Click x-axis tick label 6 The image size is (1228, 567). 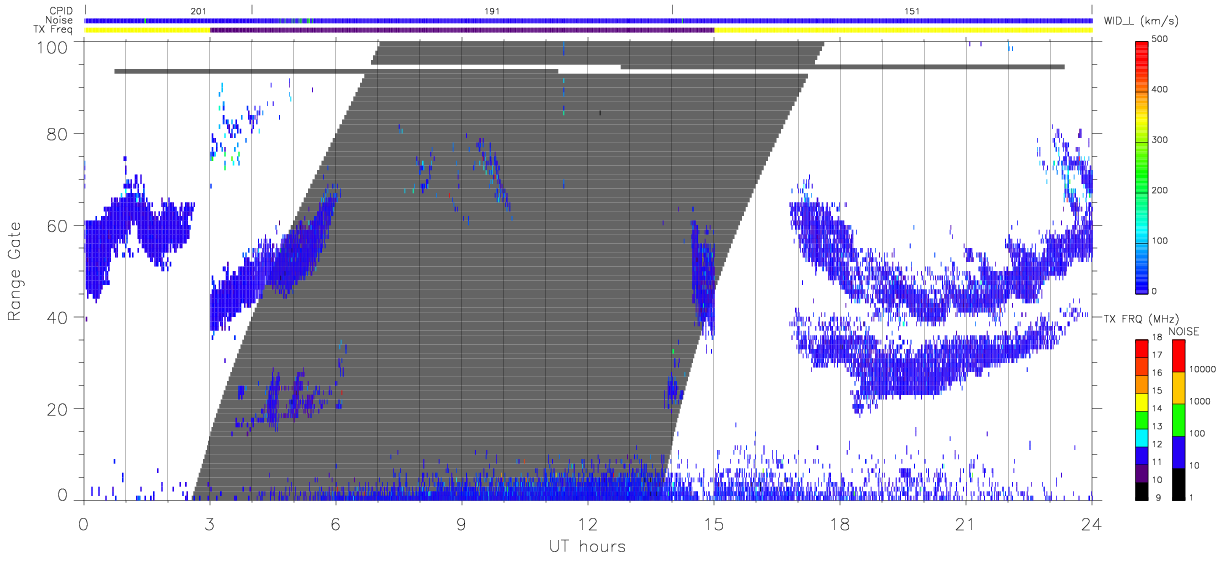pos(335,523)
